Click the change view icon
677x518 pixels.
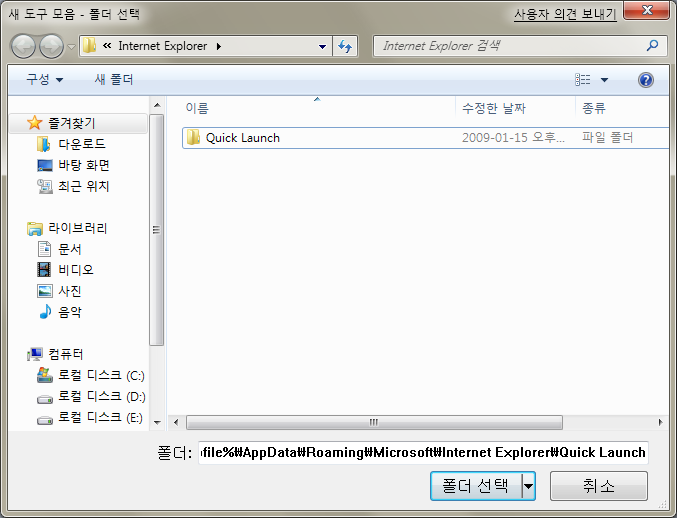[582, 79]
